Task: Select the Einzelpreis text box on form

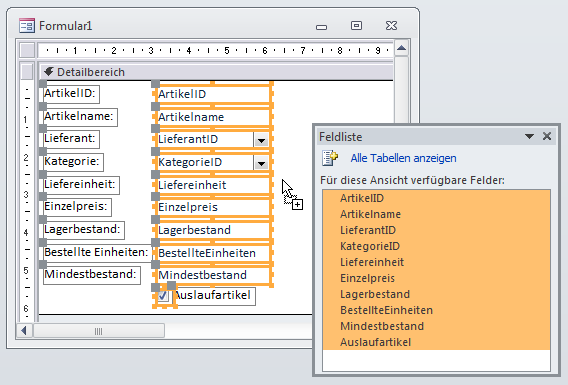Action: point(213,207)
